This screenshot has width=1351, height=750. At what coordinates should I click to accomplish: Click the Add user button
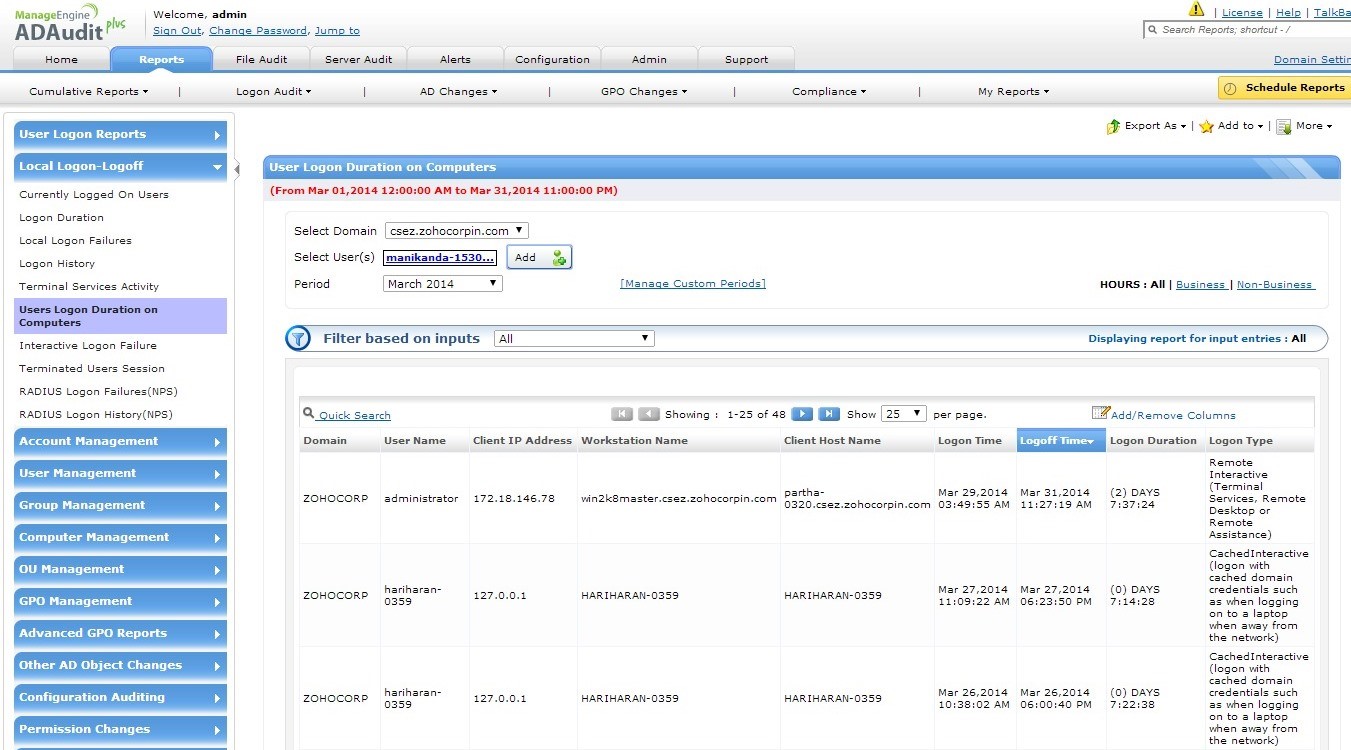click(x=539, y=257)
